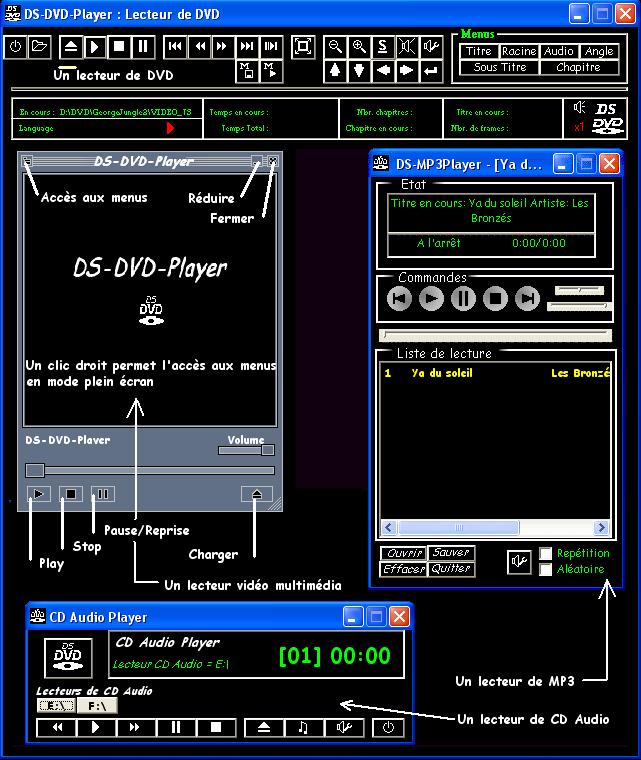This screenshot has width=641, height=760.
Task: Select 'Ya du soleil' in playlist
Action: coord(442,373)
